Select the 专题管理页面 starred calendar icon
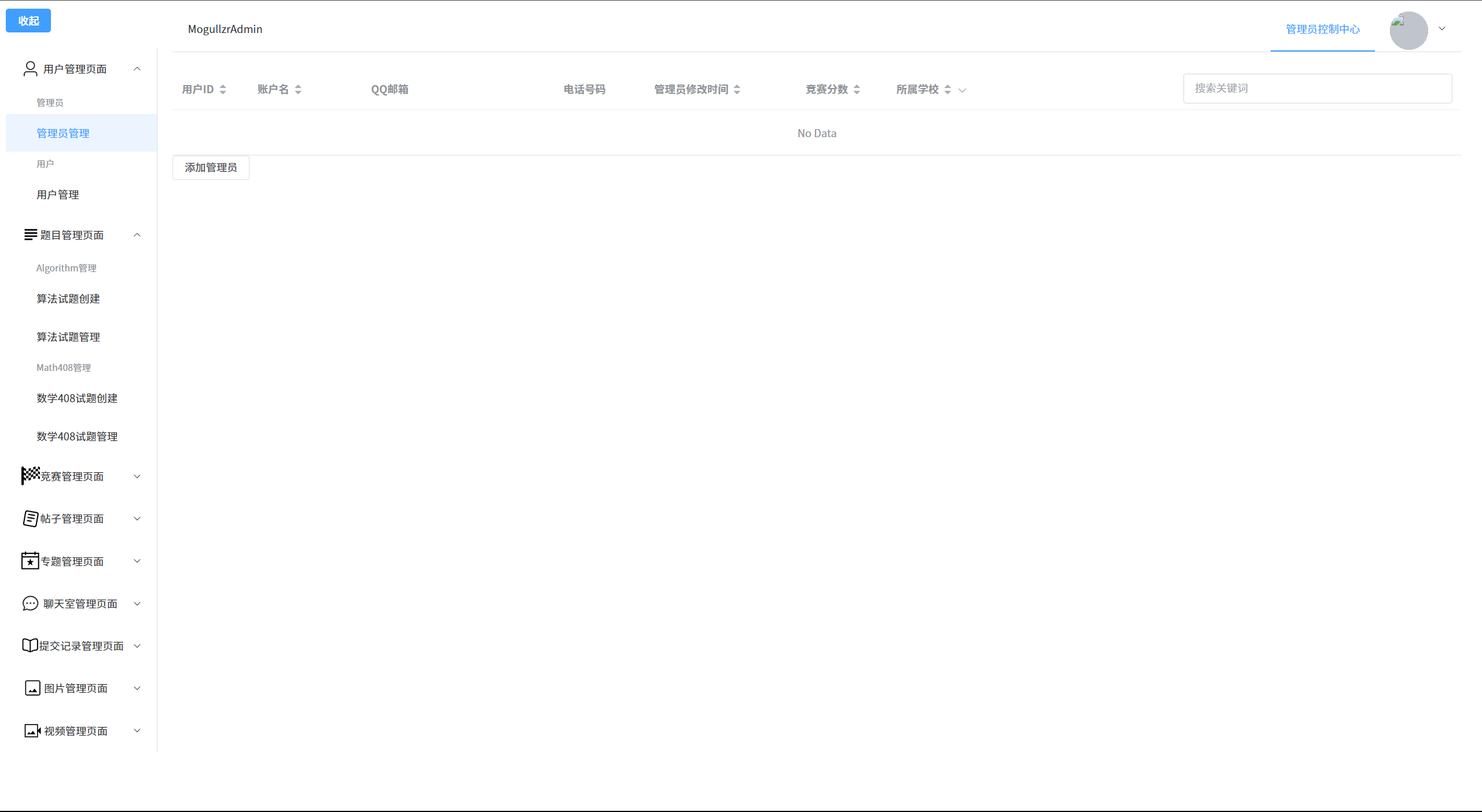 click(30, 561)
